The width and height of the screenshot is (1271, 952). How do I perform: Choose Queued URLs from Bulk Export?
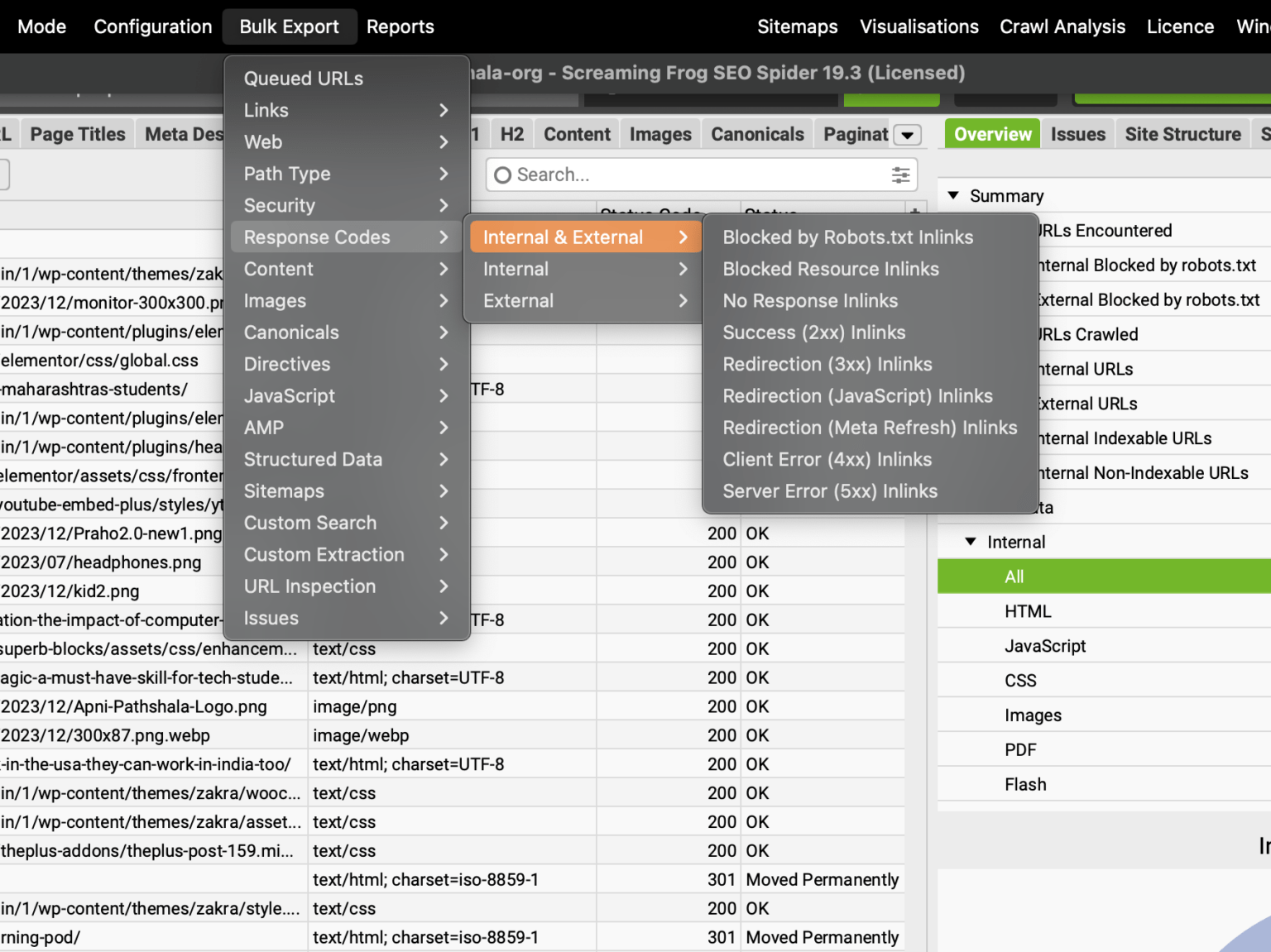pos(347,79)
